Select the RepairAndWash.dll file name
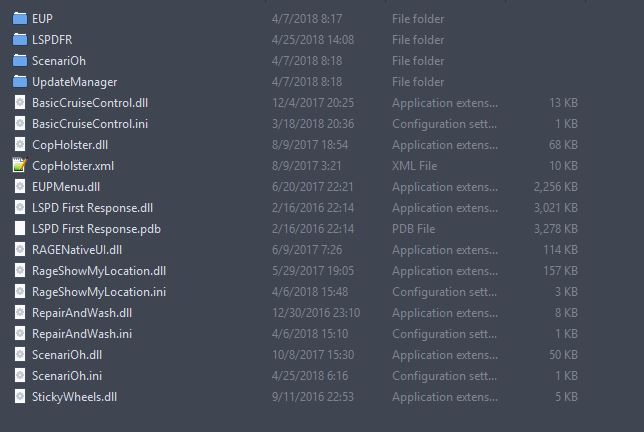The width and height of the screenshot is (644, 432). coord(82,312)
